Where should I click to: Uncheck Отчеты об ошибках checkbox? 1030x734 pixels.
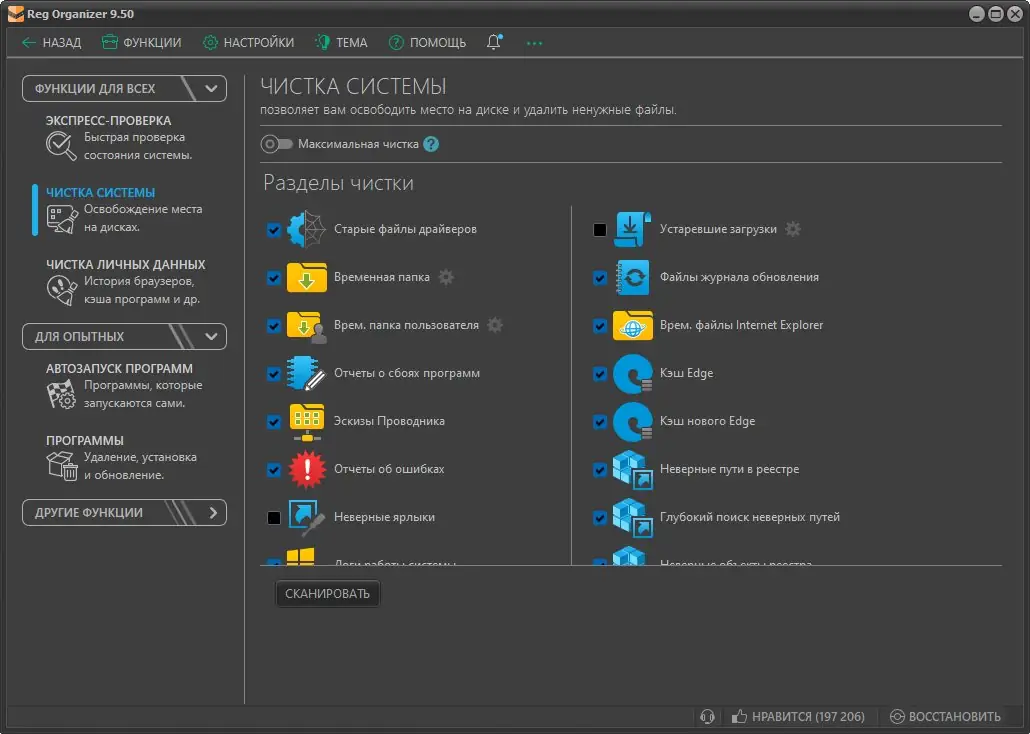coord(274,470)
